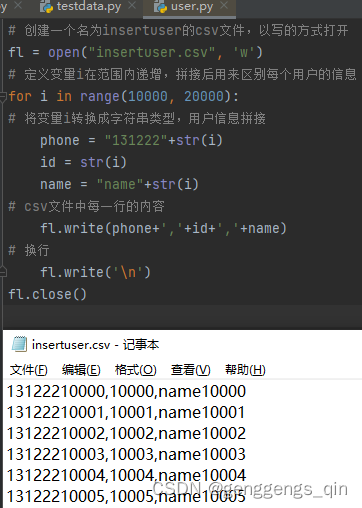
Task: Close the user.py tab
Action: 224,6
